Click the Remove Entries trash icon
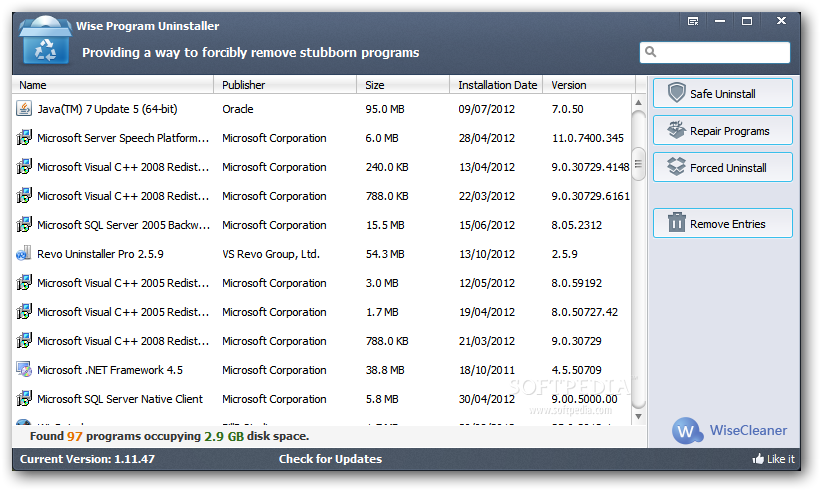This screenshot has height=491, width=821. click(x=676, y=223)
